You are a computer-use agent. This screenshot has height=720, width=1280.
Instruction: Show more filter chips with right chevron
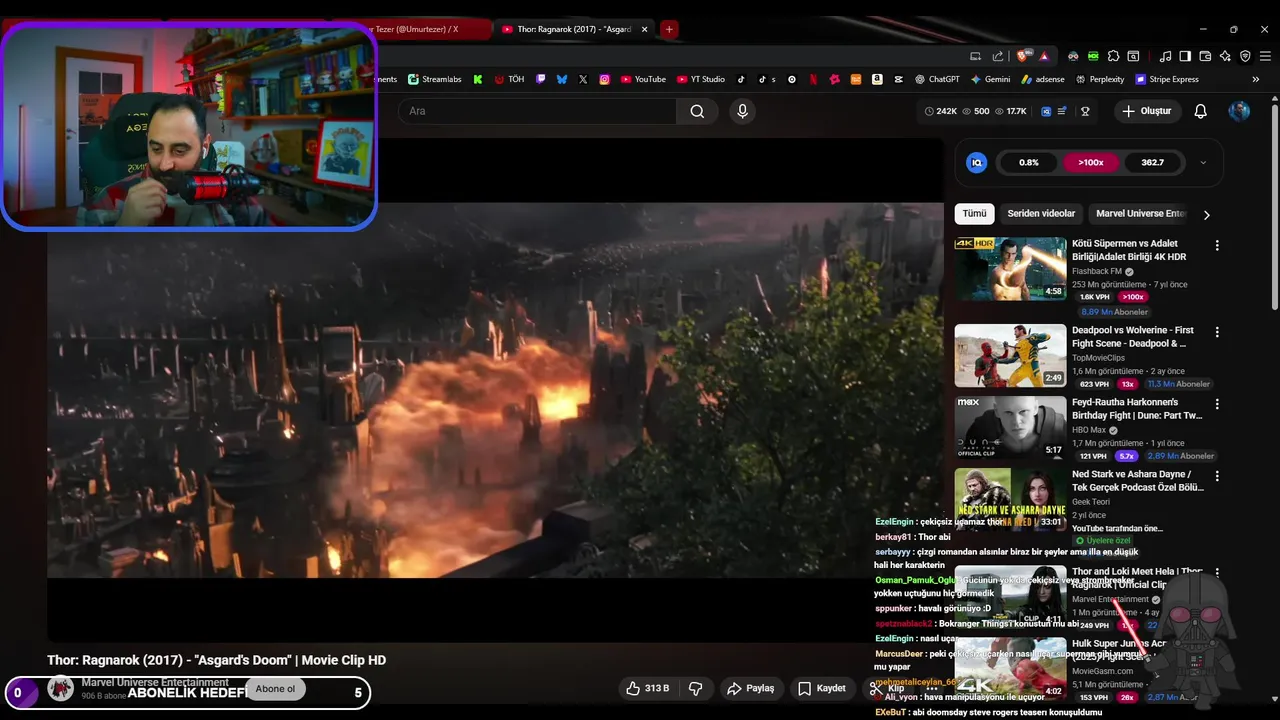pyautogui.click(x=1206, y=214)
